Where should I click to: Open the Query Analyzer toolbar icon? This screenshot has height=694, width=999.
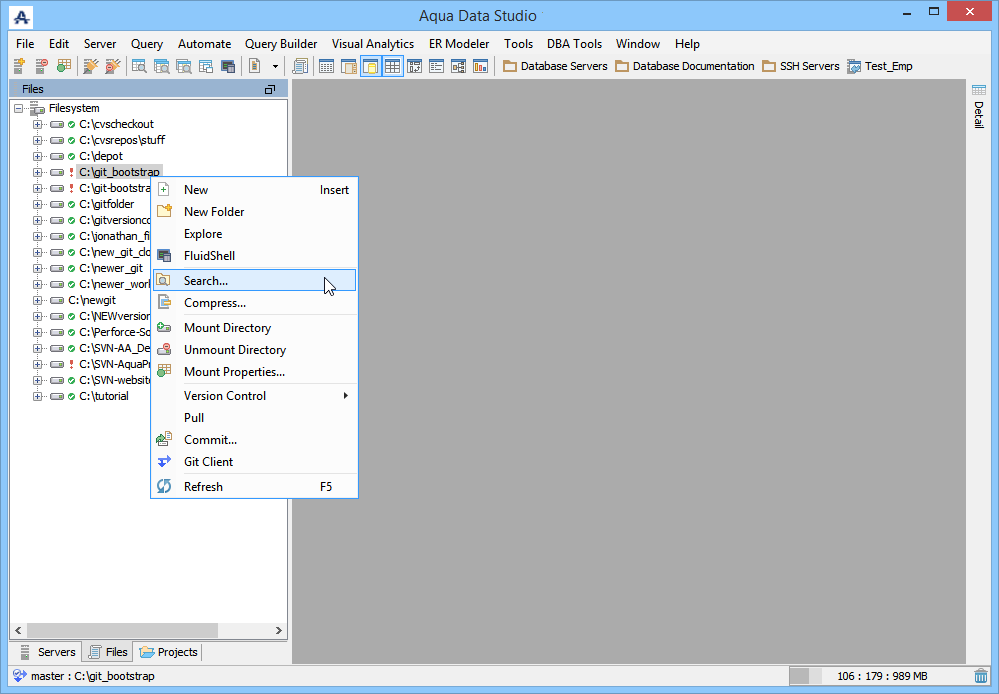(139, 66)
